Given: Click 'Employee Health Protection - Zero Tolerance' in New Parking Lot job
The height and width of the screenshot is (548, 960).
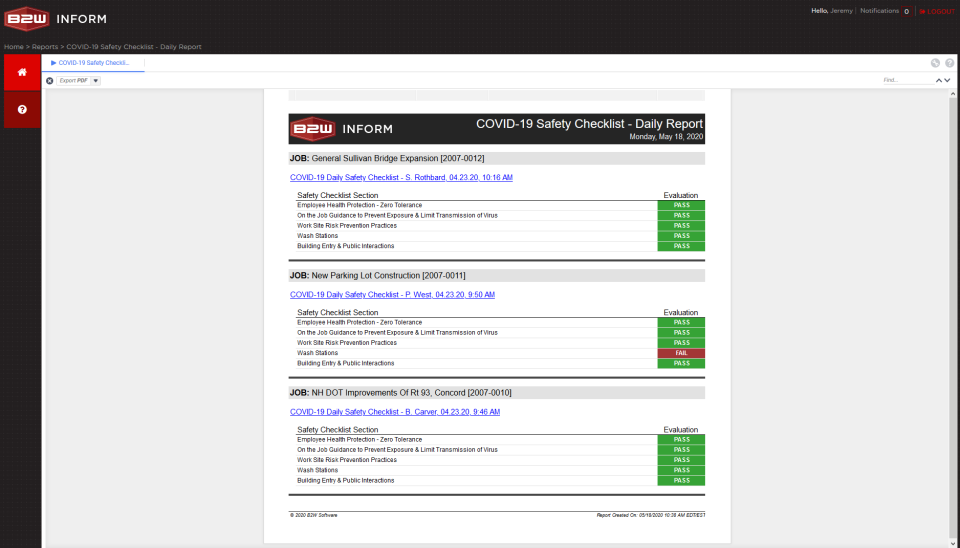Looking at the screenshot, I should click(x=359, y=323).
